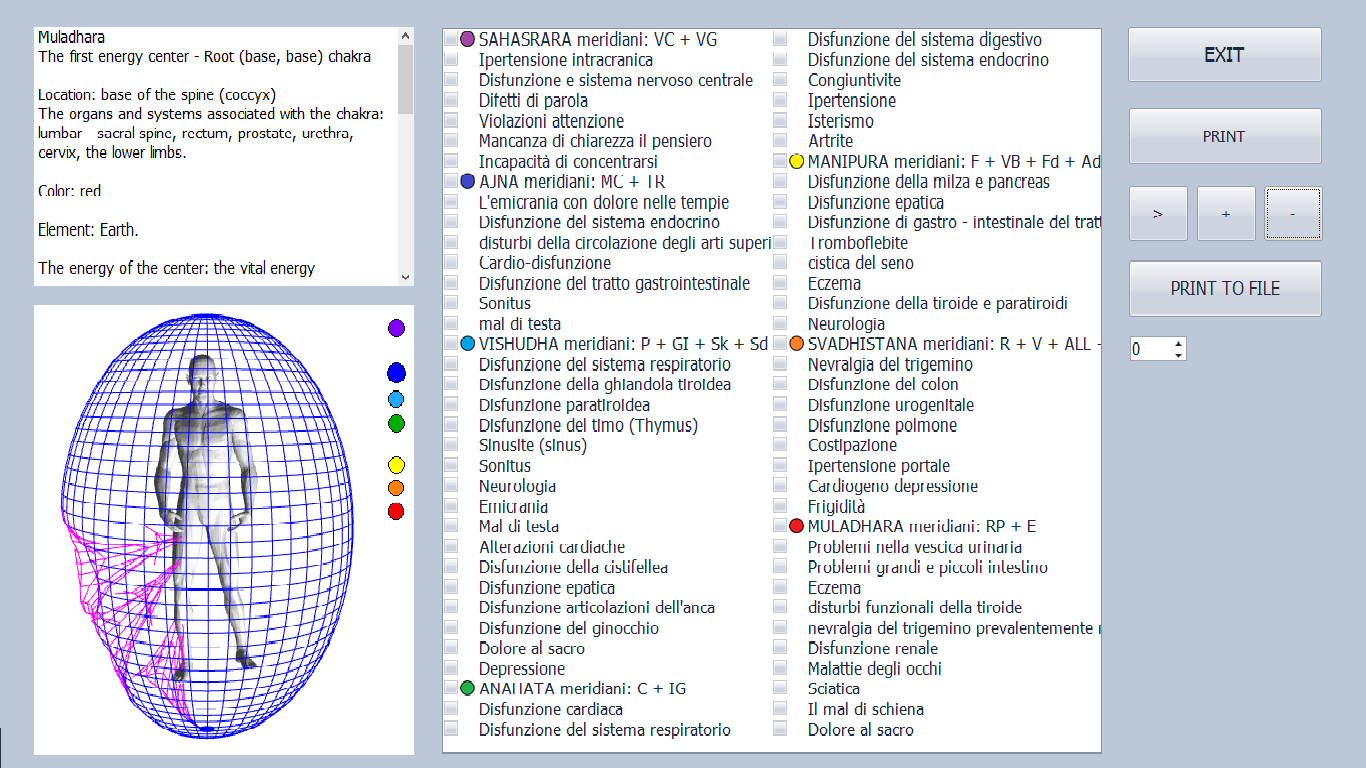This screenshot has width=1366, height=768.
Task: Check the SAHASRARA meridiani checkbox
Action: [x=451, y=40]
